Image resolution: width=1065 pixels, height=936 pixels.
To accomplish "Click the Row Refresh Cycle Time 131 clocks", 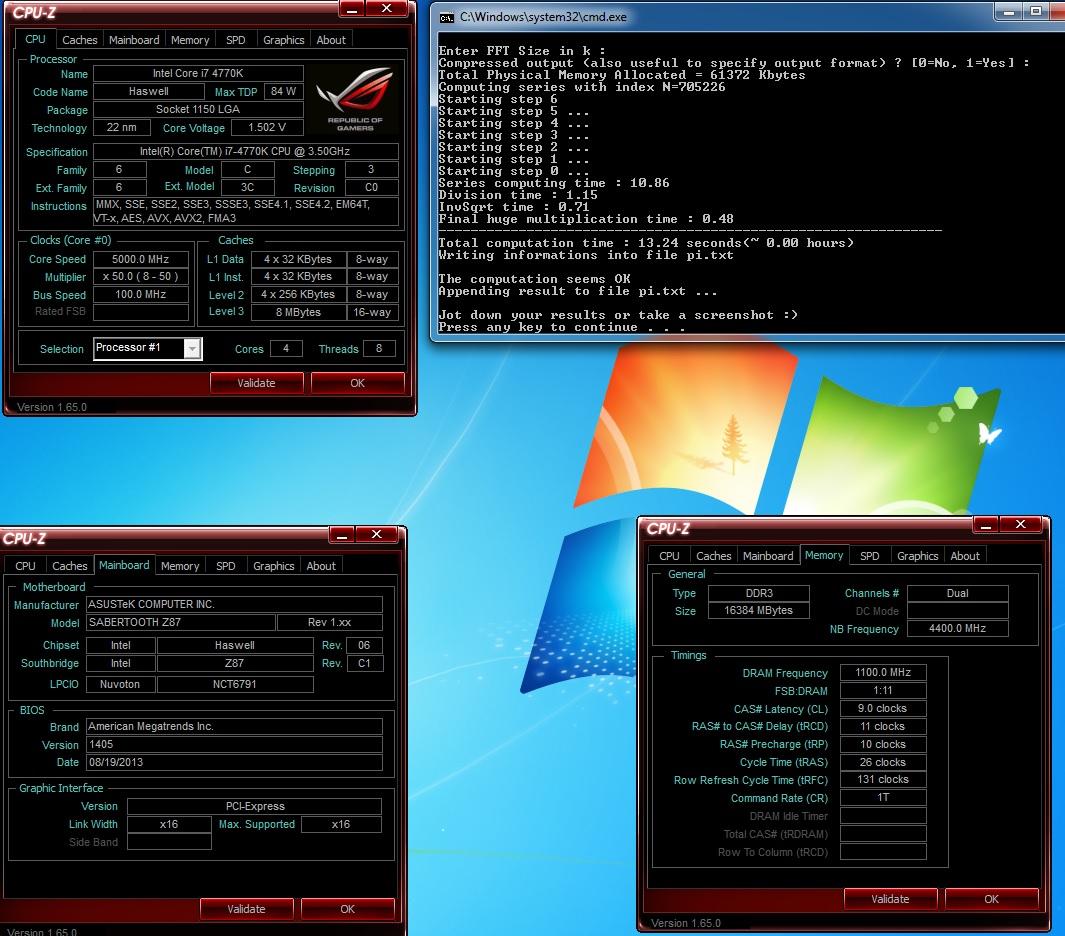I will coord(883,780).
